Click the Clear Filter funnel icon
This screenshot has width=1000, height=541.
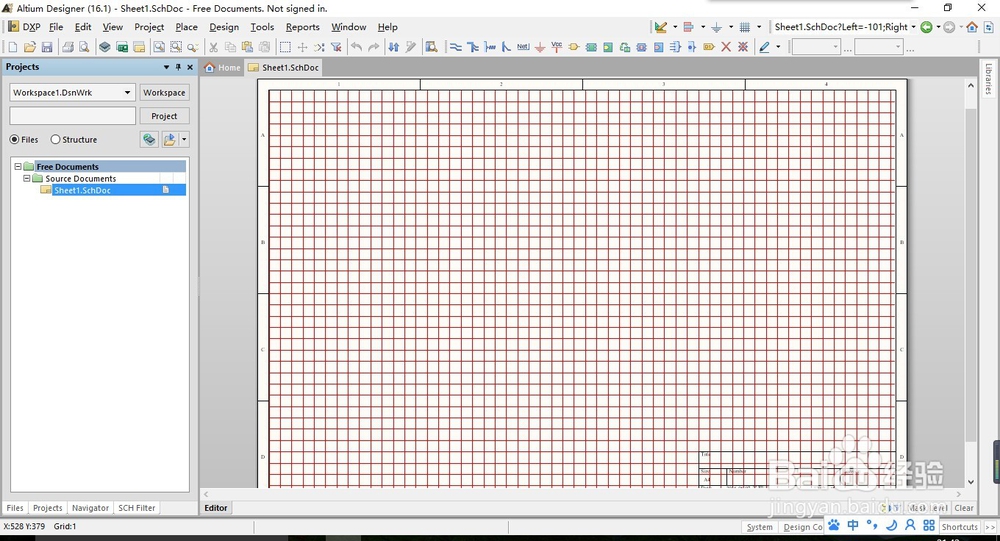pos(336,47)
